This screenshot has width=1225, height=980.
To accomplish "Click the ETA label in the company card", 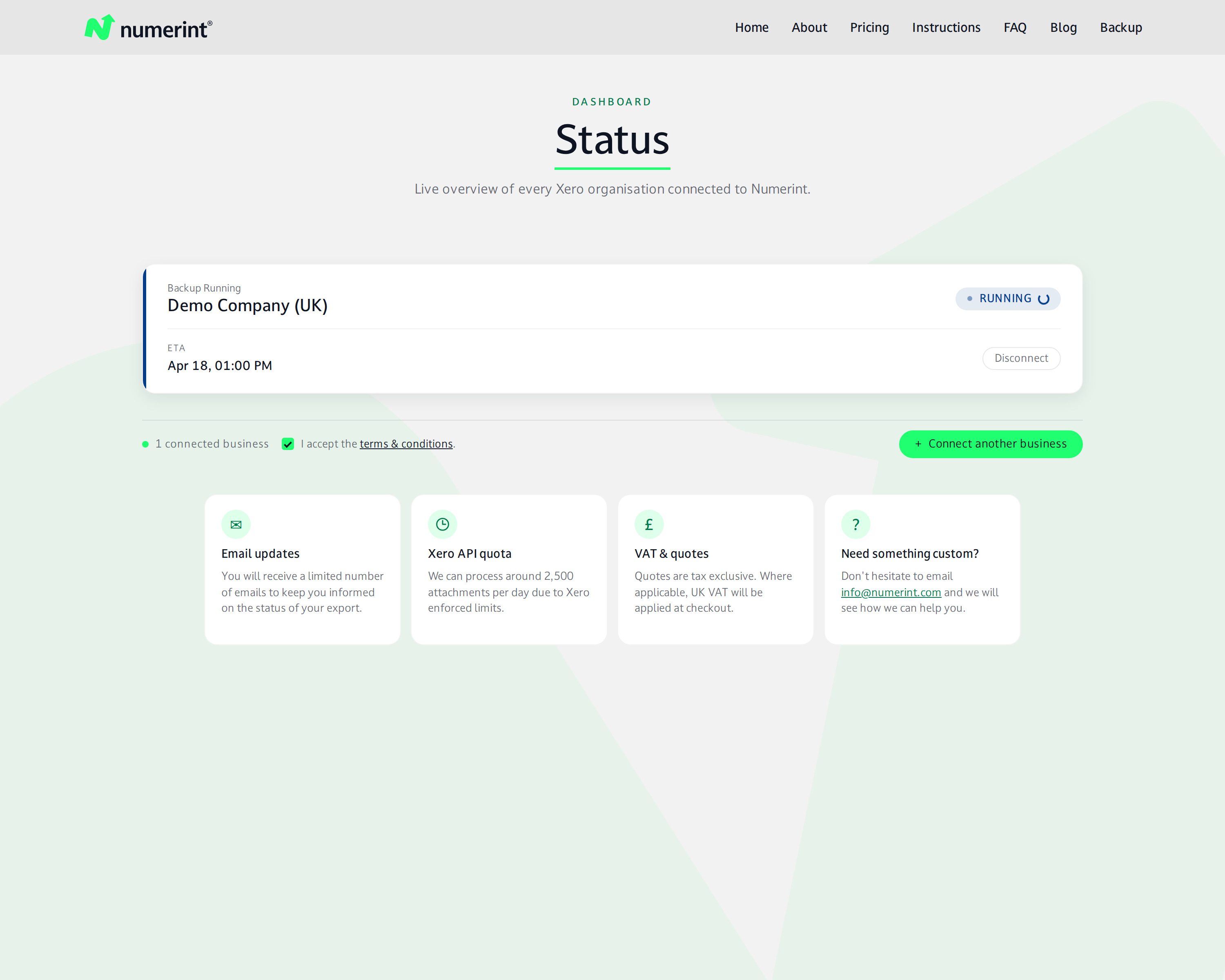I will click(x=176, y=347).
